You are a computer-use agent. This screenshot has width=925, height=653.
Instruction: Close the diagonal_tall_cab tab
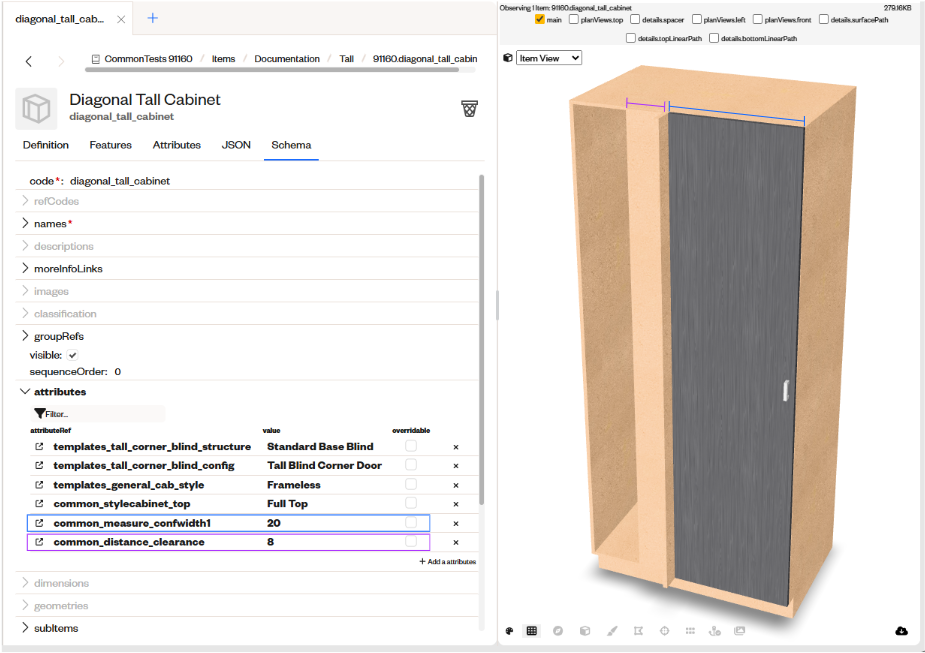click(x=121, y=19)
